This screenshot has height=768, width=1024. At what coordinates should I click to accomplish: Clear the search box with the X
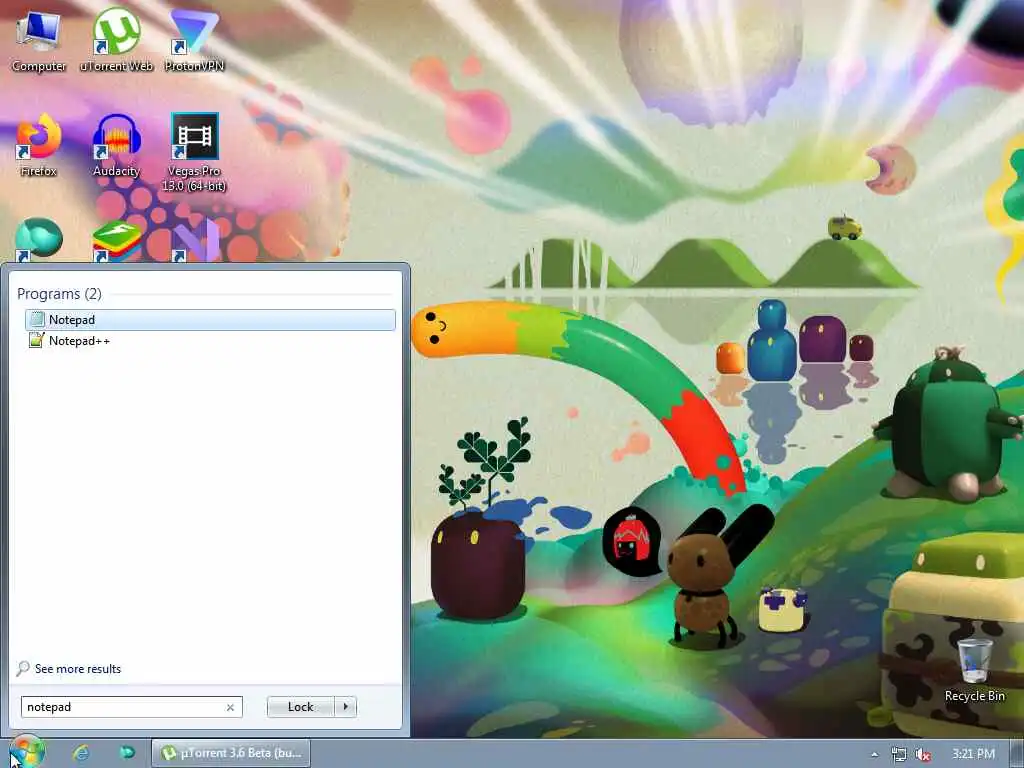pos(230,707)
